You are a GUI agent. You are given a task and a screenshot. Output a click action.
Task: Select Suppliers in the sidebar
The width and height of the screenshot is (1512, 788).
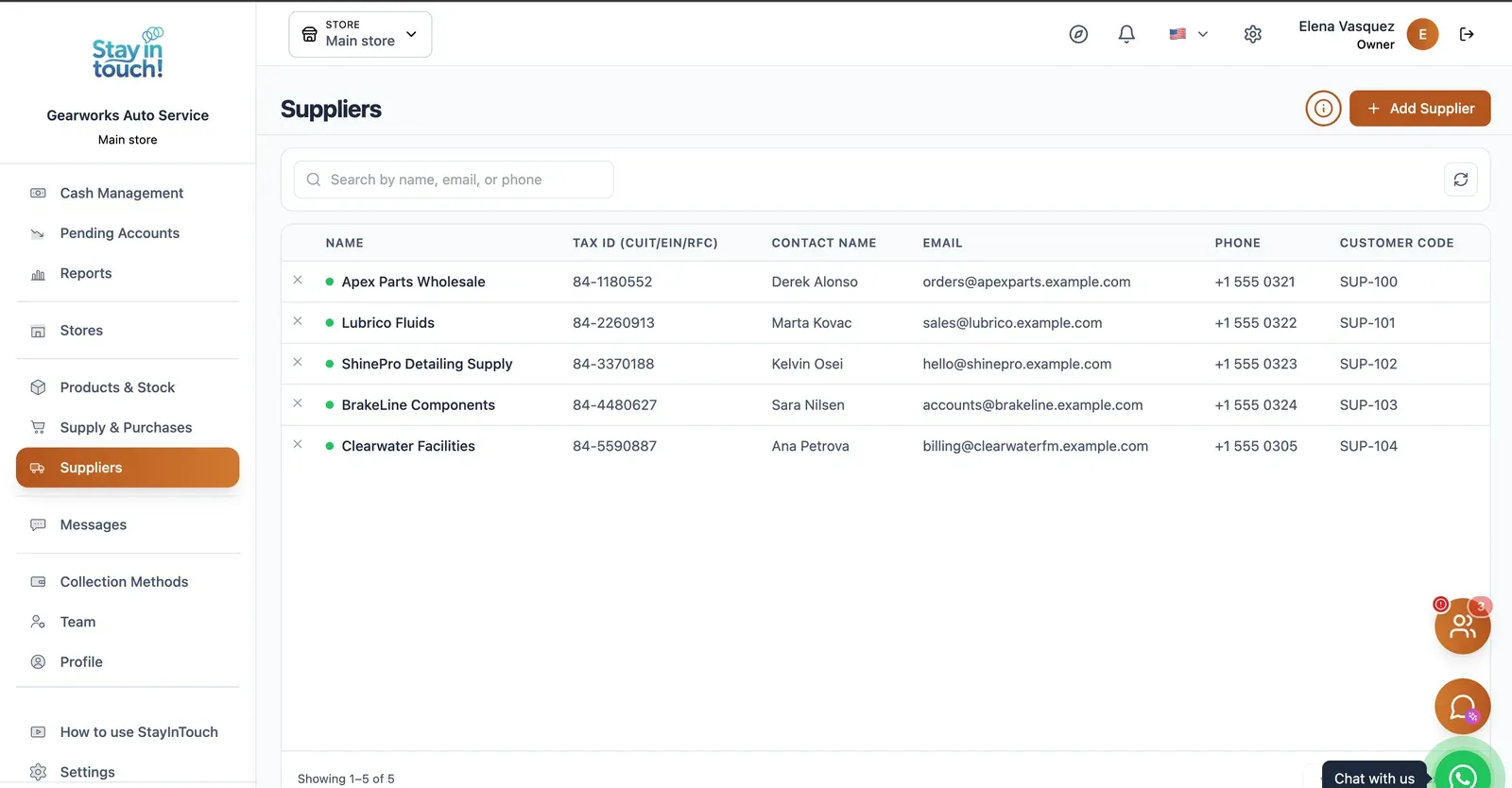point(128,468)
